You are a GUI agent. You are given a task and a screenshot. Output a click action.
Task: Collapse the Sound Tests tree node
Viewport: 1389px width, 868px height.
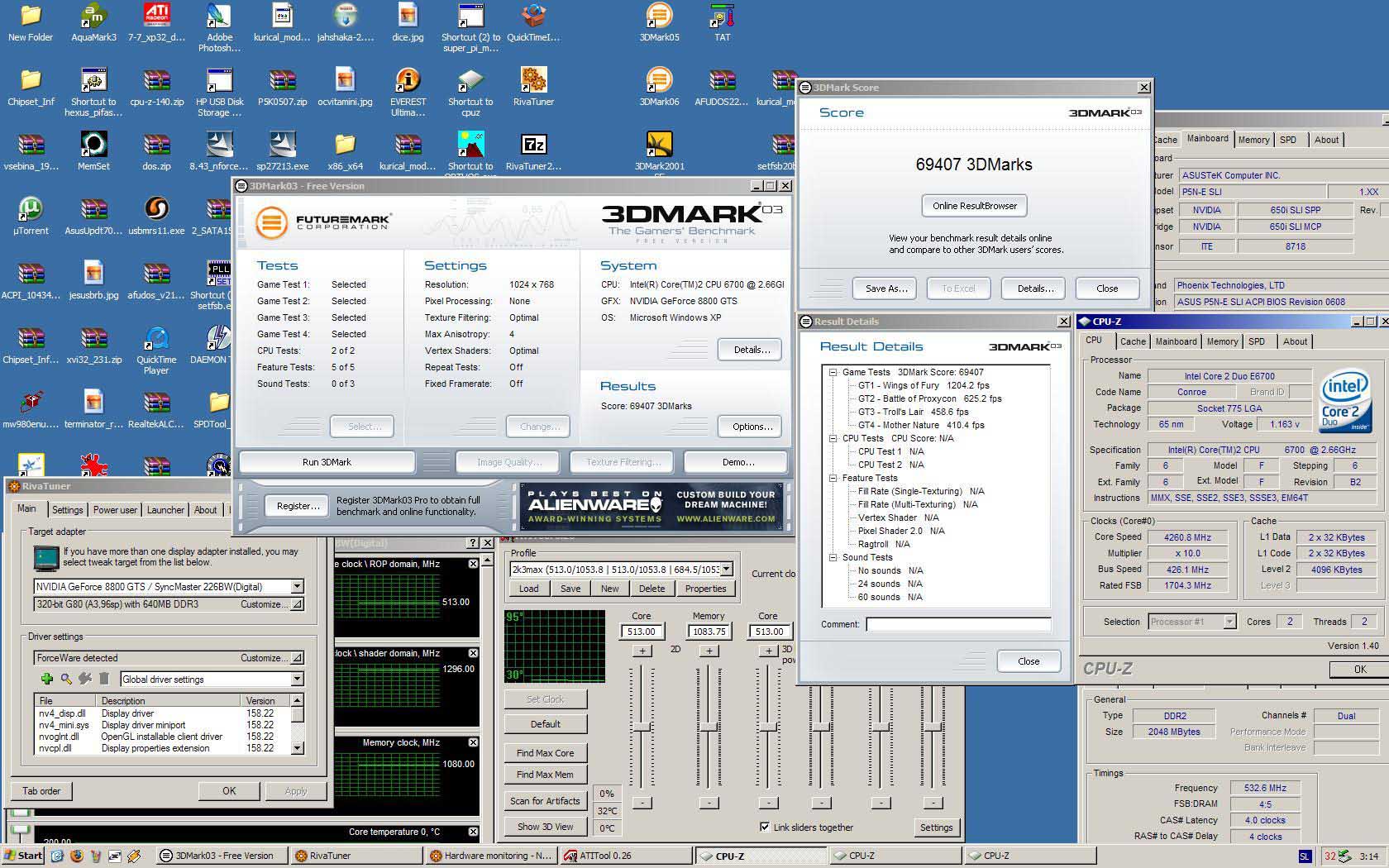833,557
